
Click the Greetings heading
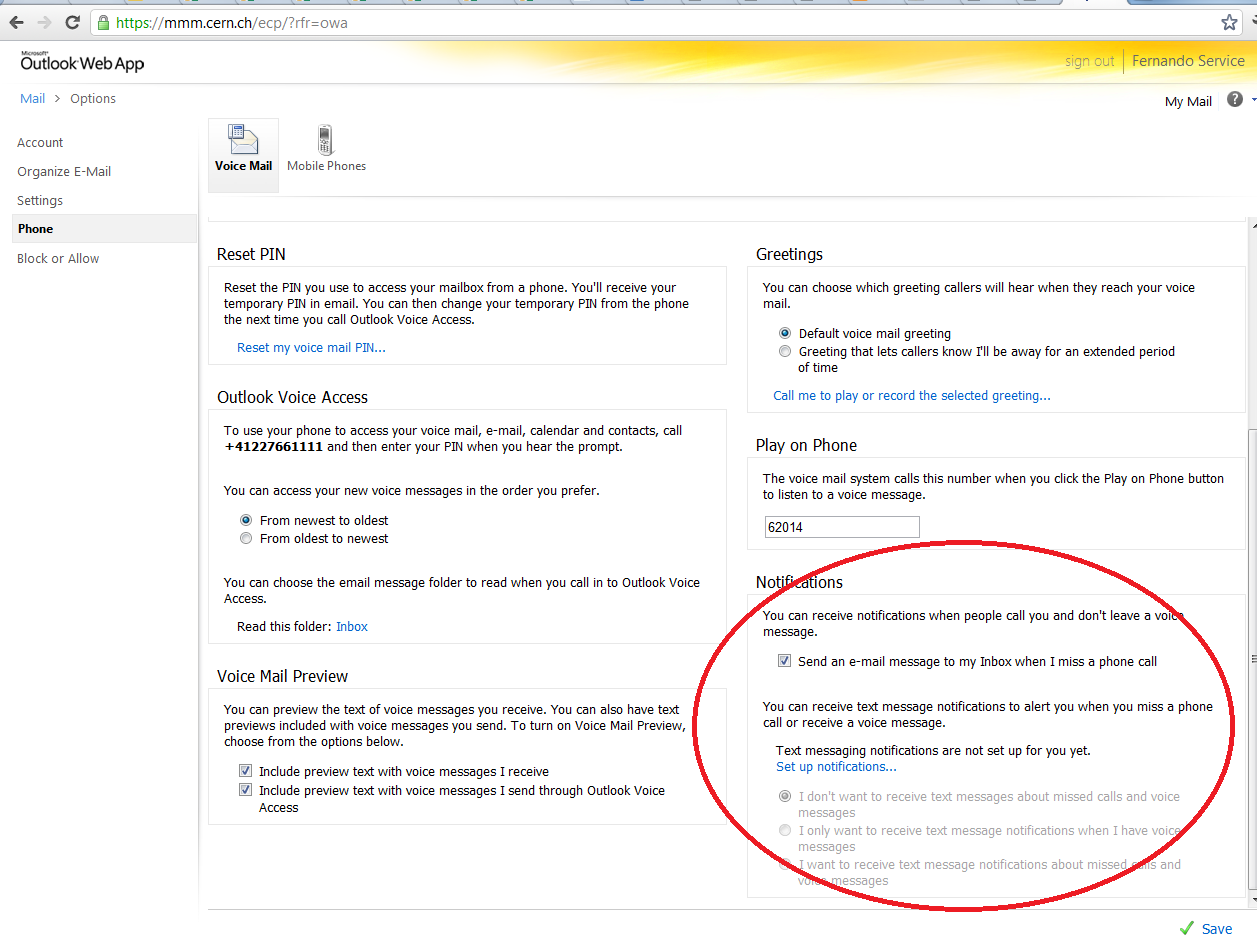point(789,255)
